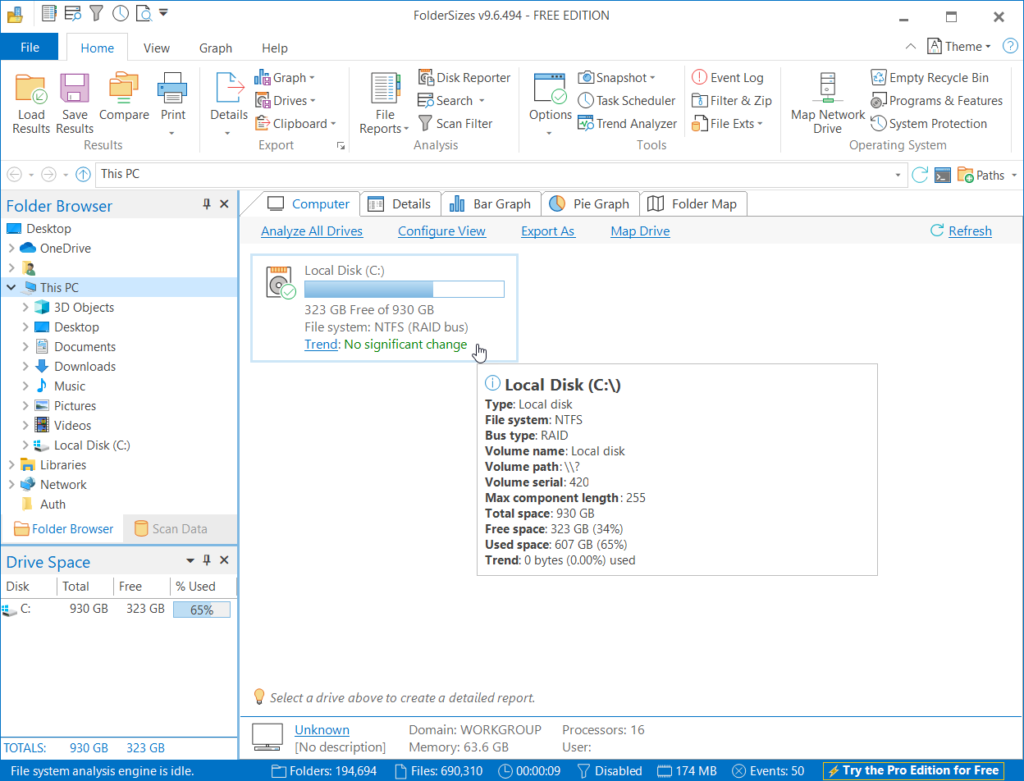Open the Theme dropdown
The image size is (1024, 781).
[x=959, y=46]
